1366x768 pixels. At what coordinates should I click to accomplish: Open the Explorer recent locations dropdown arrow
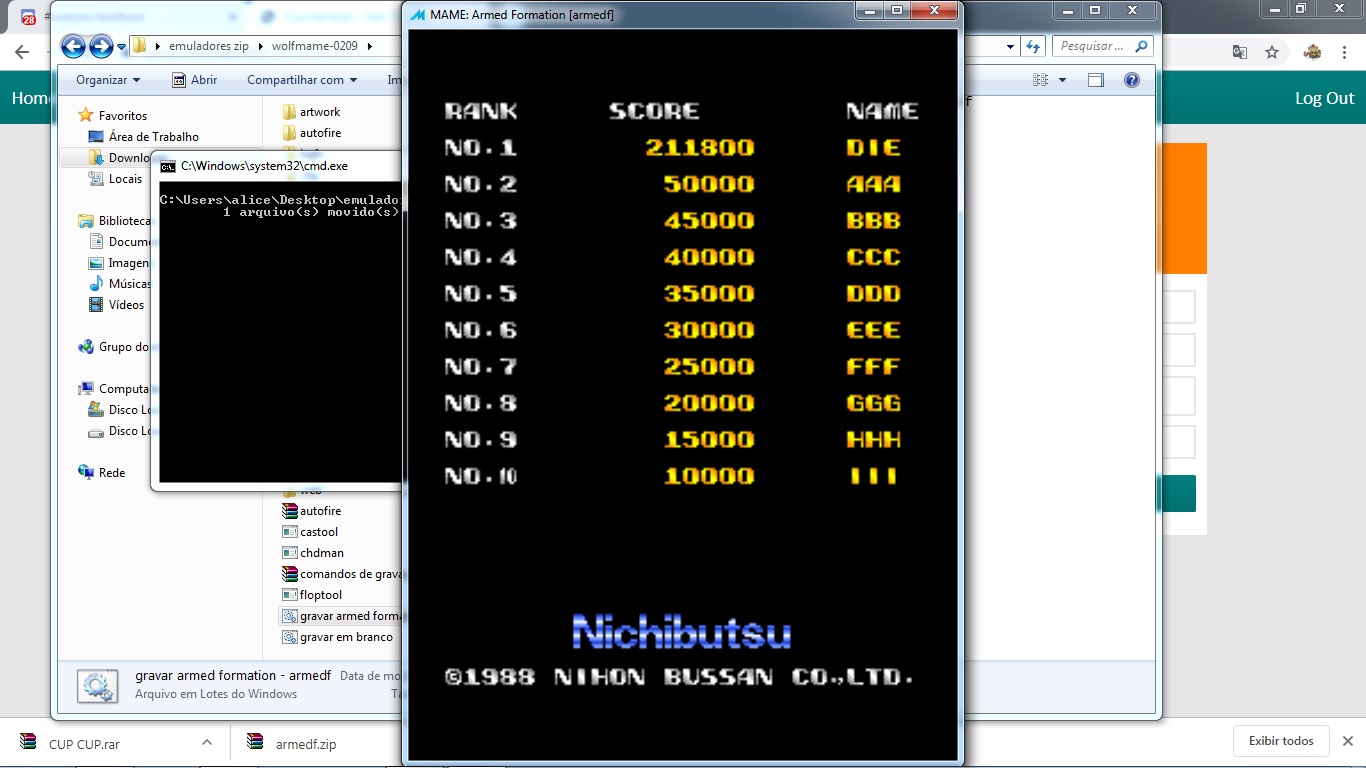tap(121, 47)
